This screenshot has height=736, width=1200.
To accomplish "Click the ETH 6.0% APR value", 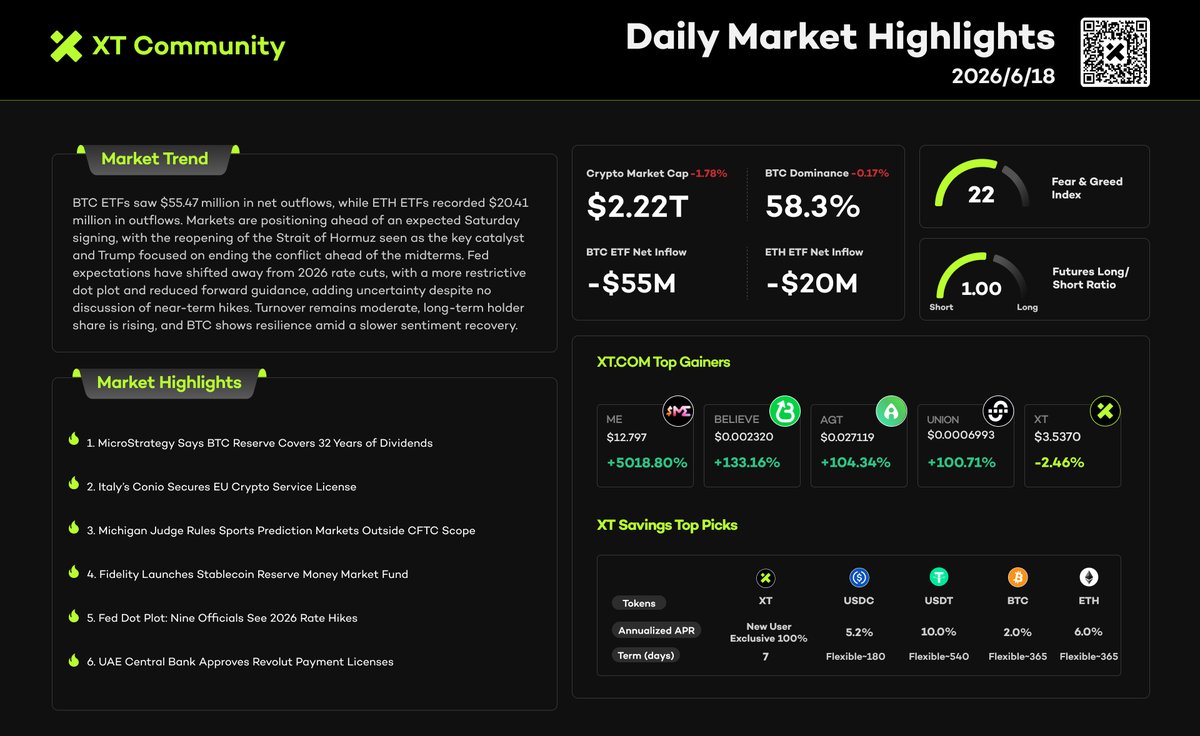I will coord(1088,632).
